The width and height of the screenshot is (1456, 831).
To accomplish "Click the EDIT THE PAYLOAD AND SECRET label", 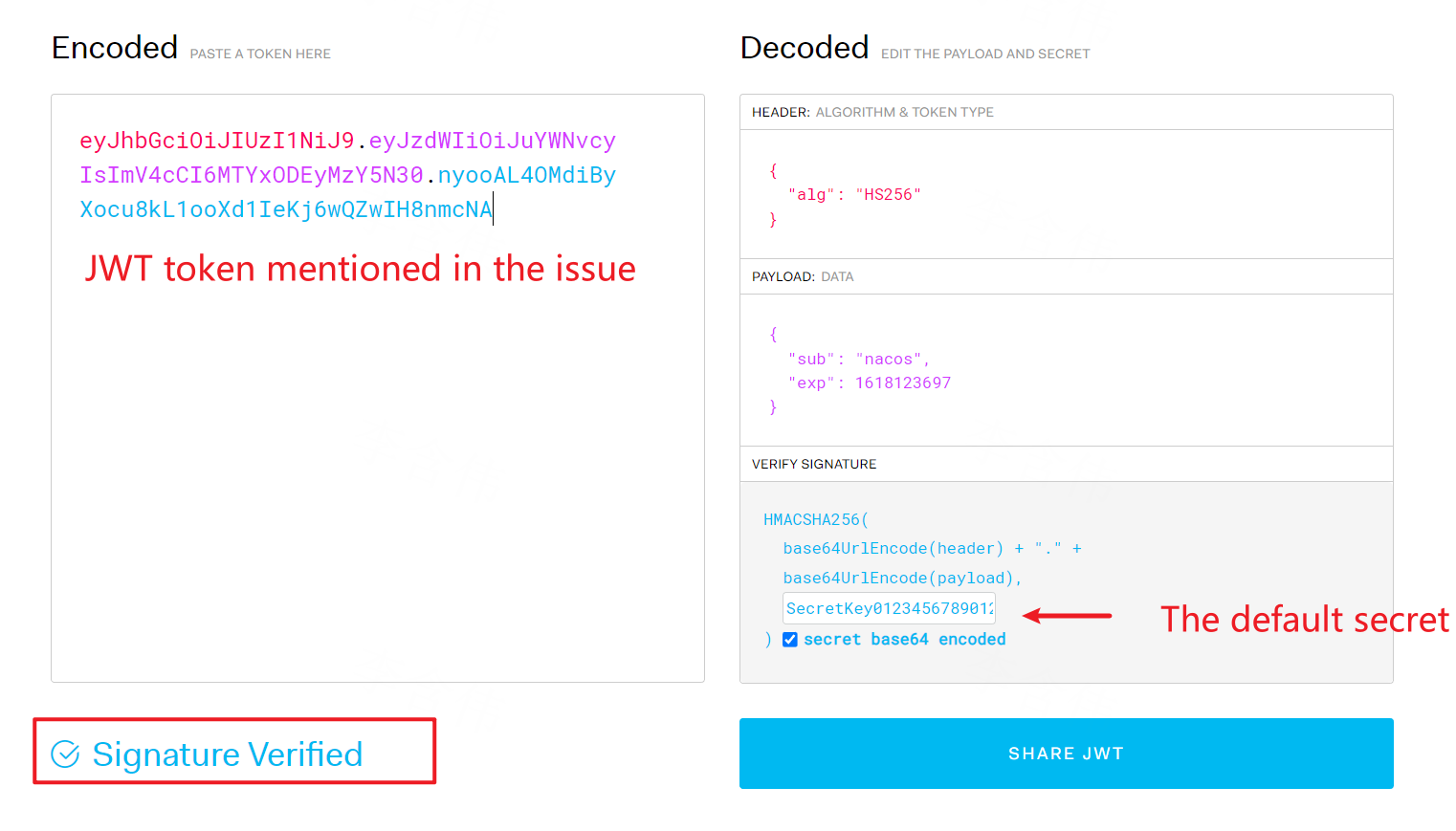I will [984, 54].
